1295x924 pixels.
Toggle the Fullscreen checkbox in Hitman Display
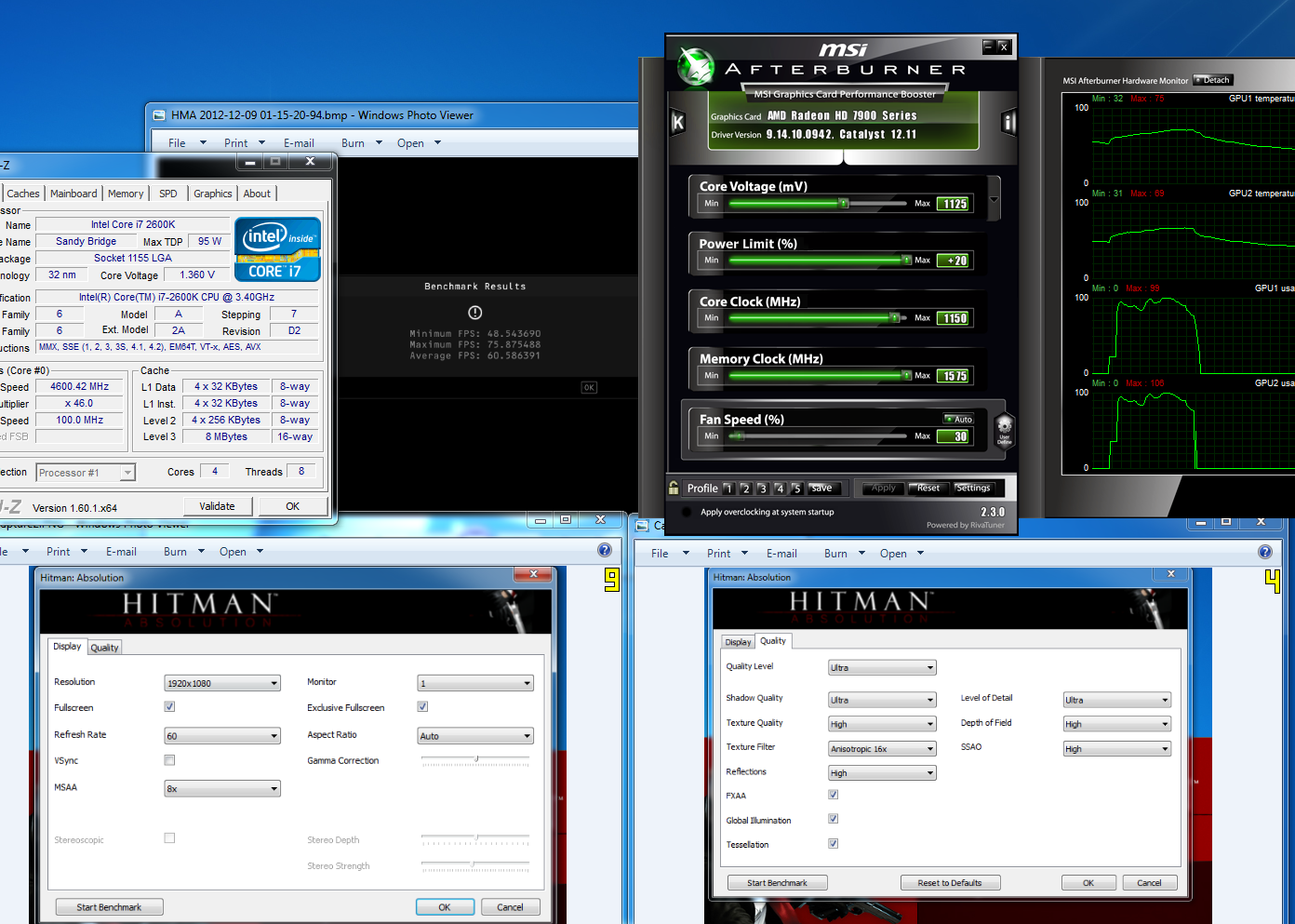point(169,706)
